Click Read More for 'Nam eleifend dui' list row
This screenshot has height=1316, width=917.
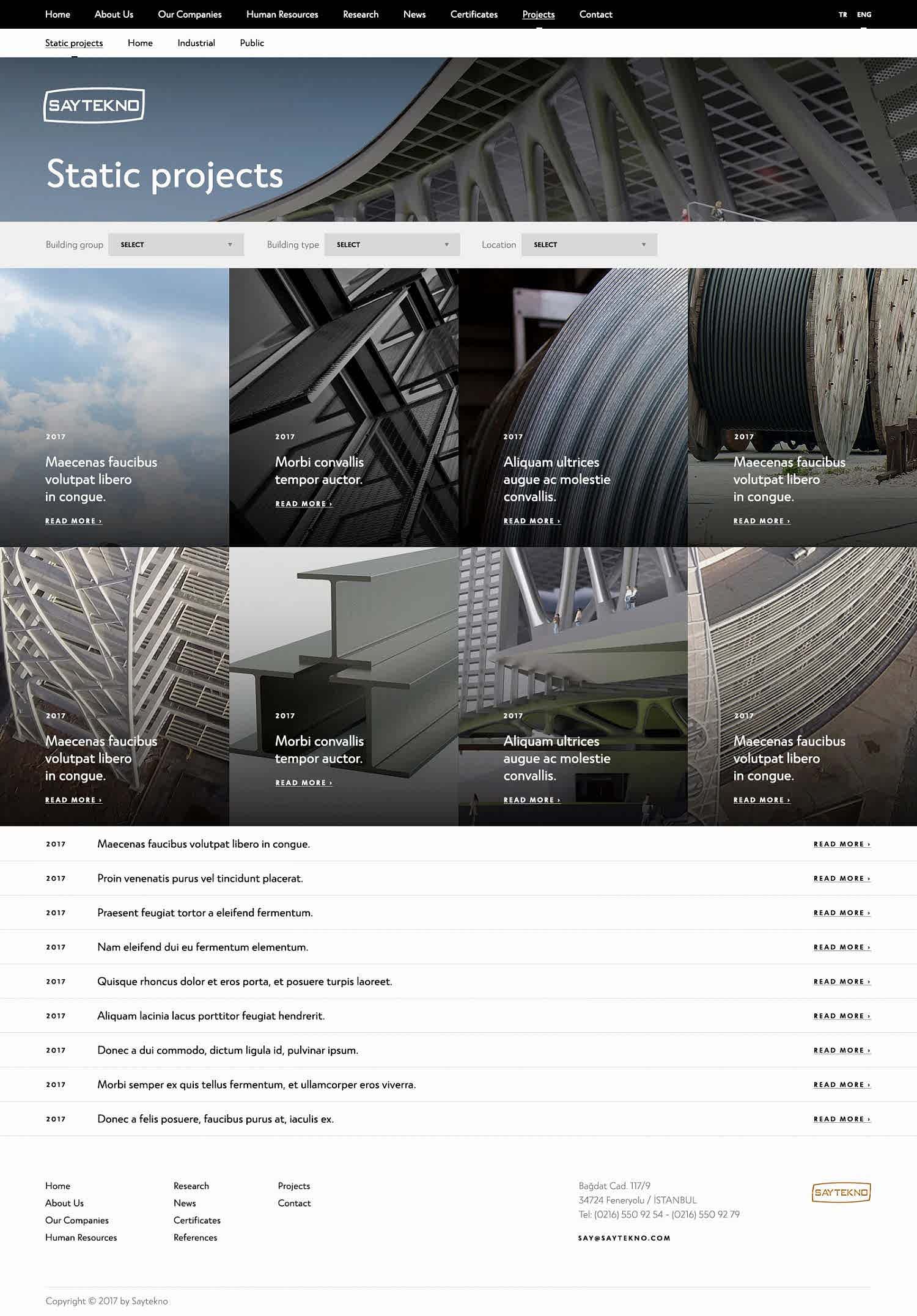(x=842, y=947)
